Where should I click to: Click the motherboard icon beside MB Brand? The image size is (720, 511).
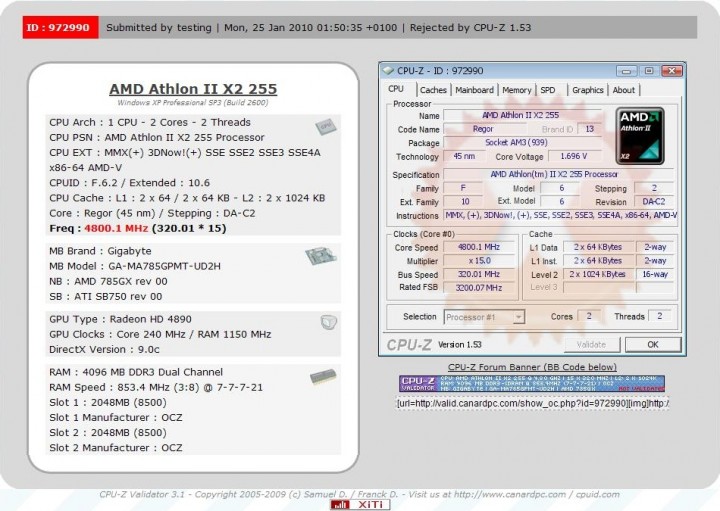pos(321,256)
